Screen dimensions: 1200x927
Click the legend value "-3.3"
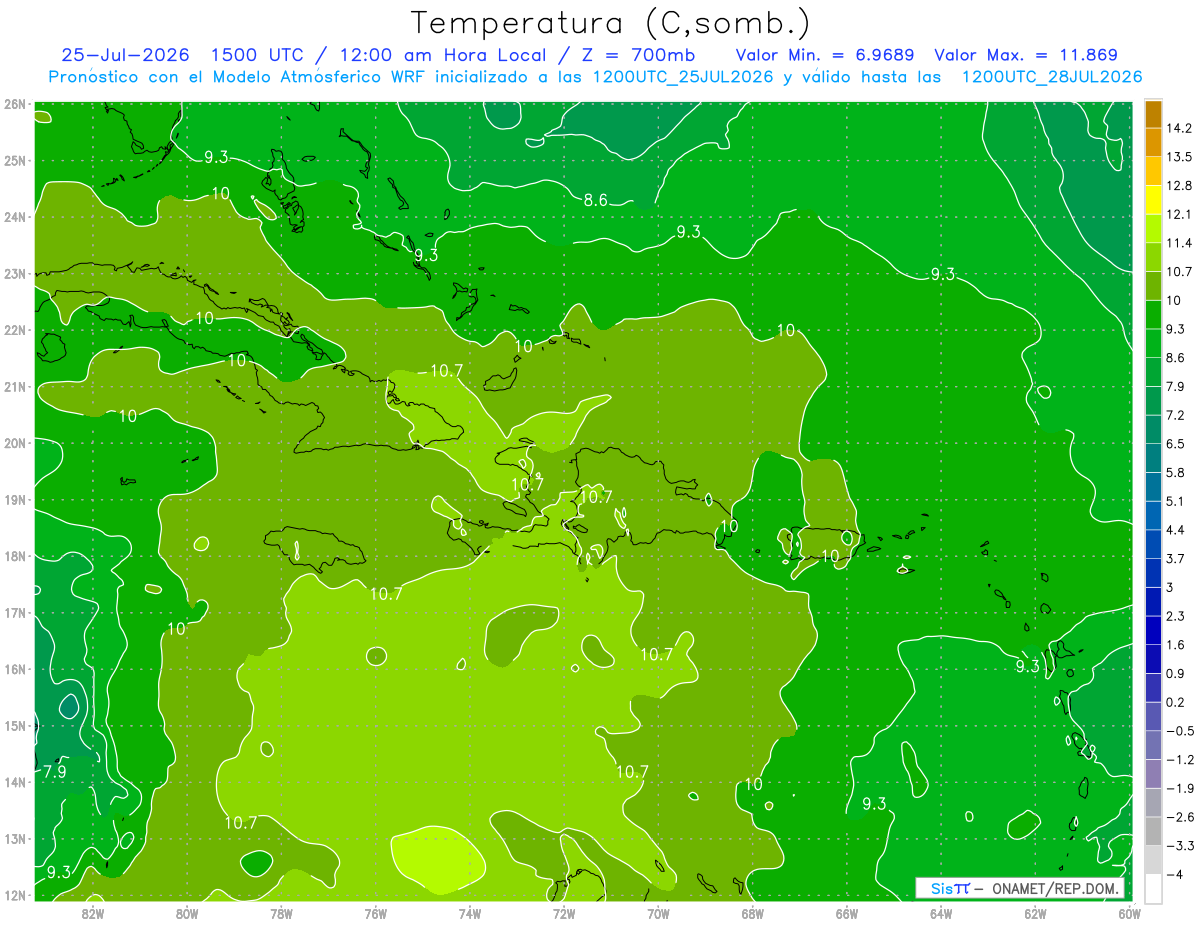click(x=1180, y=846)
